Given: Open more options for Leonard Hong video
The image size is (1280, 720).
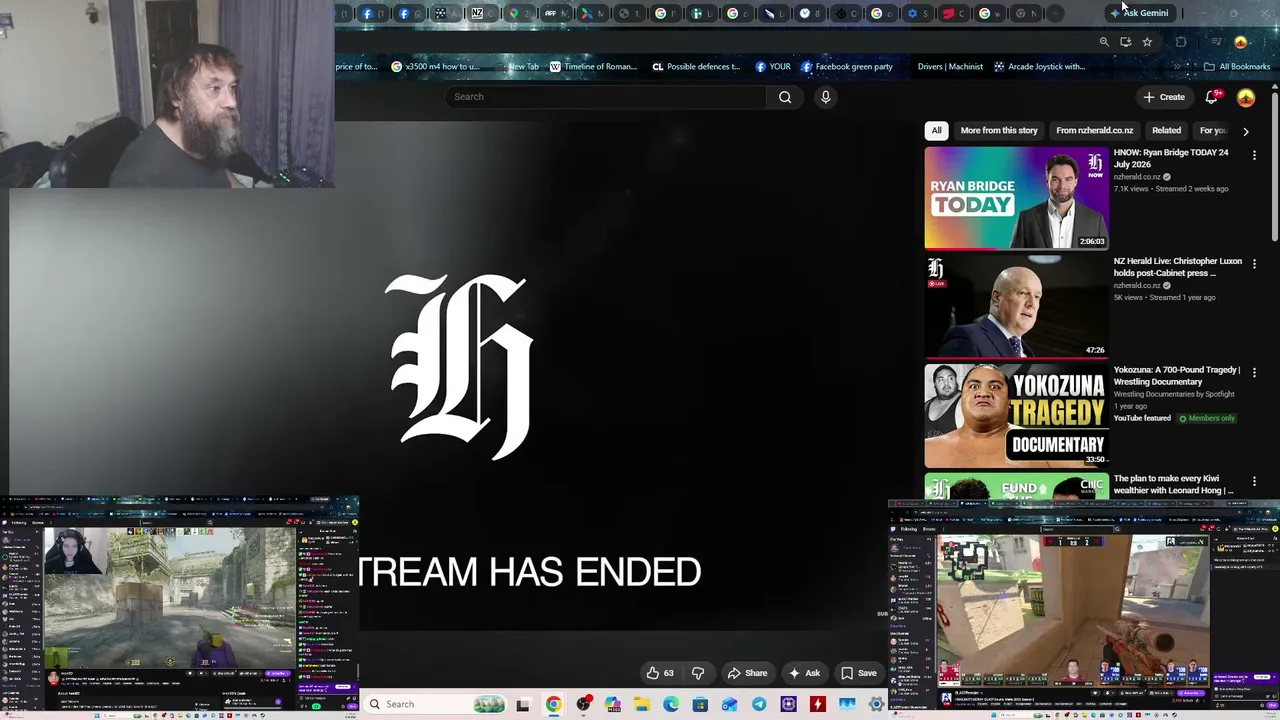Looking at the screenshot, I should 1254,481.
